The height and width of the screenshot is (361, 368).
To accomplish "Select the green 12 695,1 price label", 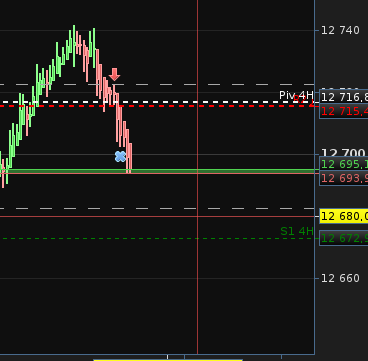I will pos(344,164).
